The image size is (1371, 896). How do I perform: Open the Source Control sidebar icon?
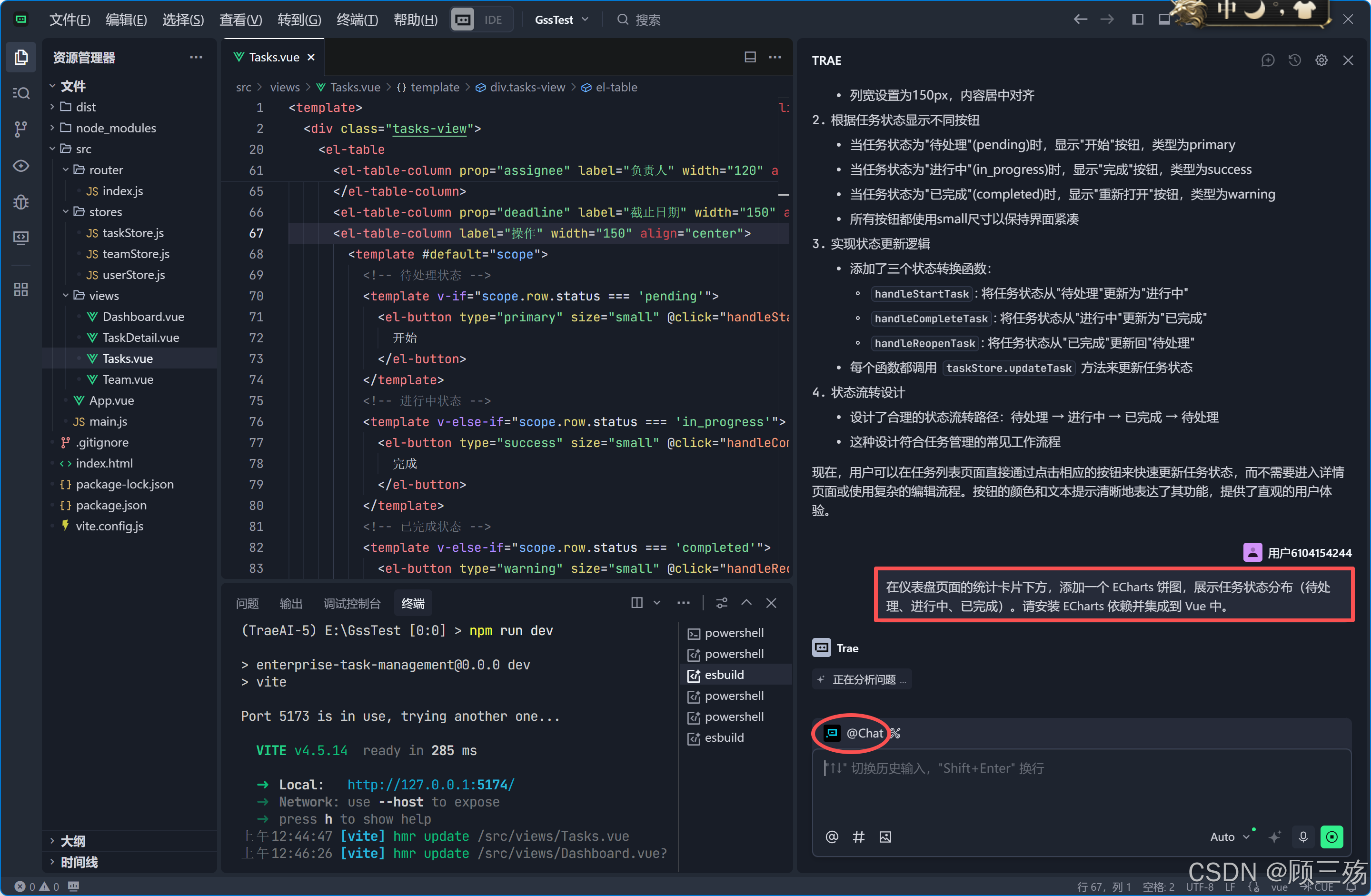[21, 129]
